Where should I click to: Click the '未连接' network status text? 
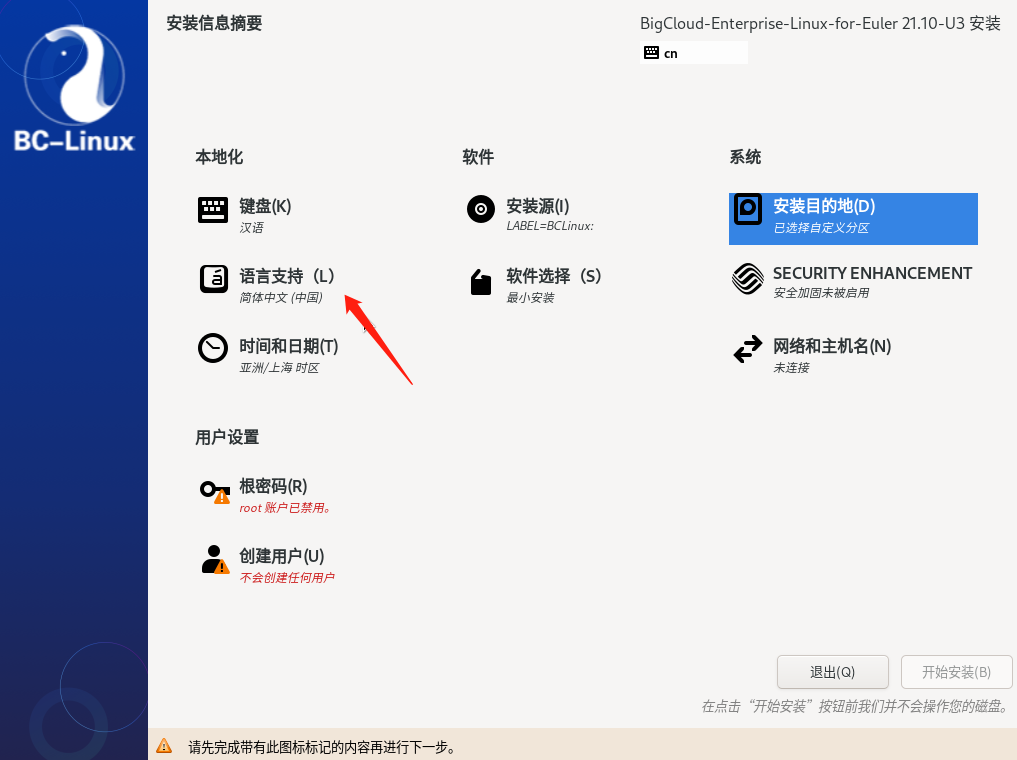tap(791, 368)
